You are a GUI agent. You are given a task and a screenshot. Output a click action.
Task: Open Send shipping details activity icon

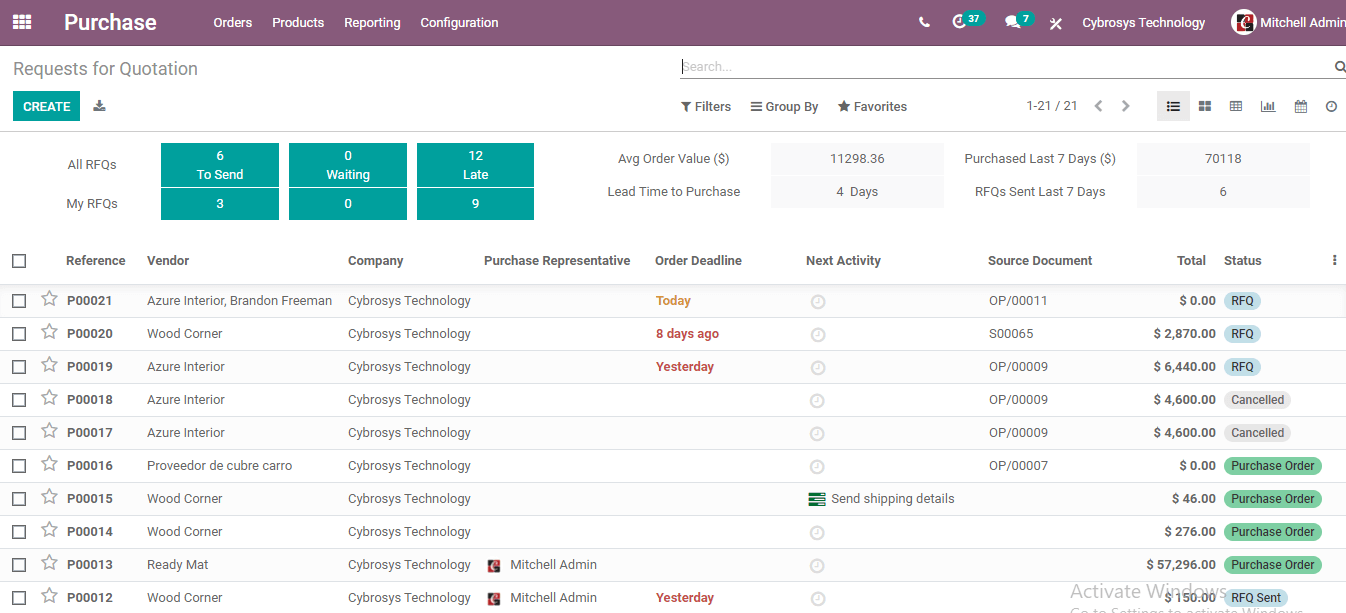(817, 499)
